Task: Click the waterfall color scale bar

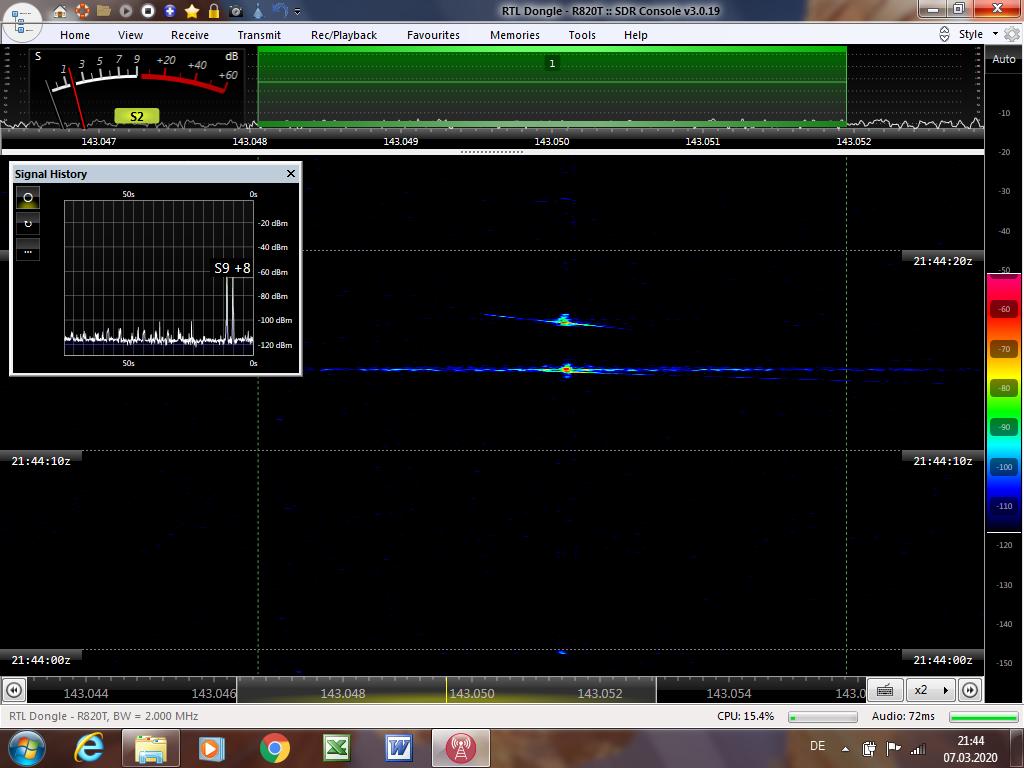Action: coord(1004,402)
